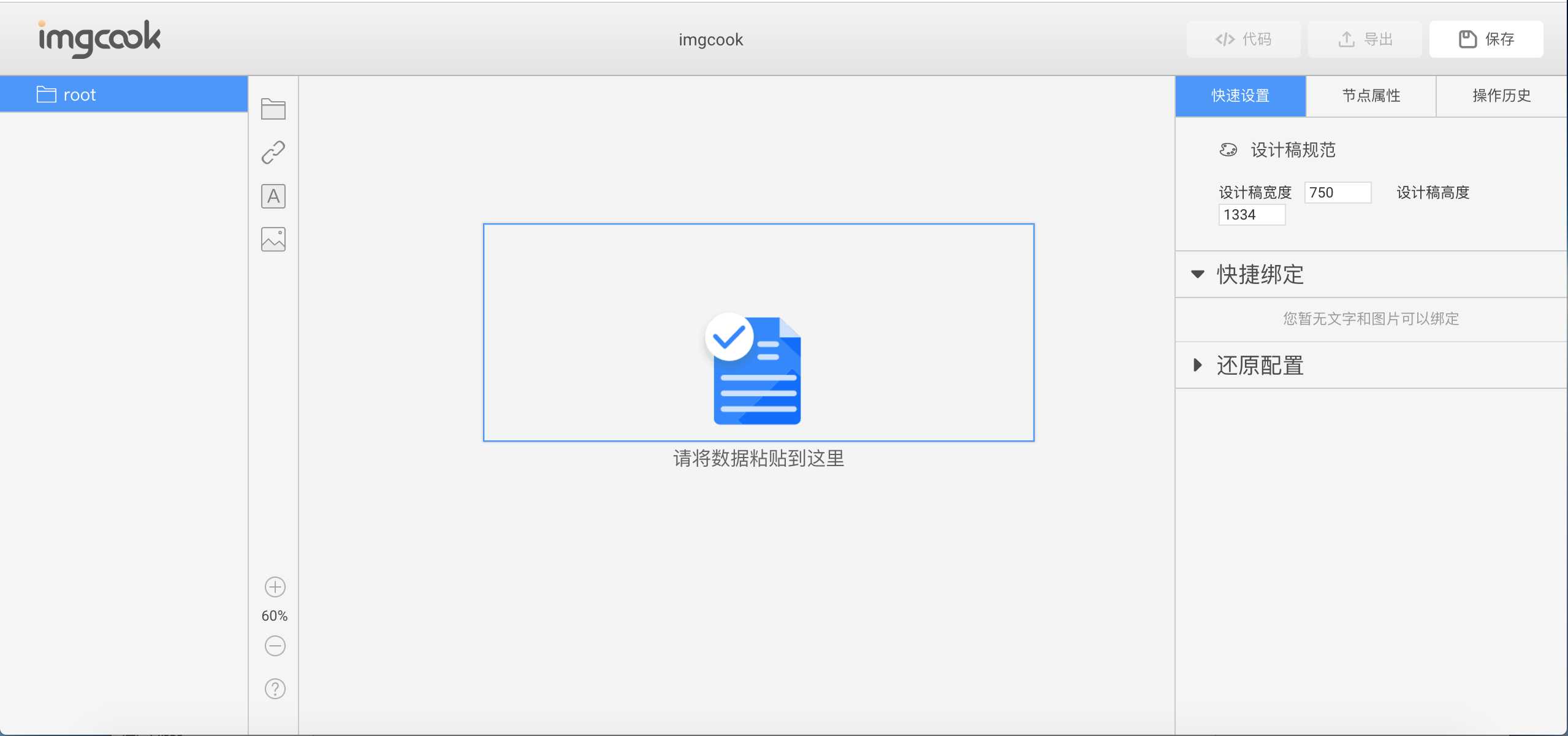Open the 操作历史 tab
1568x736 pixels.
tap(1501, 96)
